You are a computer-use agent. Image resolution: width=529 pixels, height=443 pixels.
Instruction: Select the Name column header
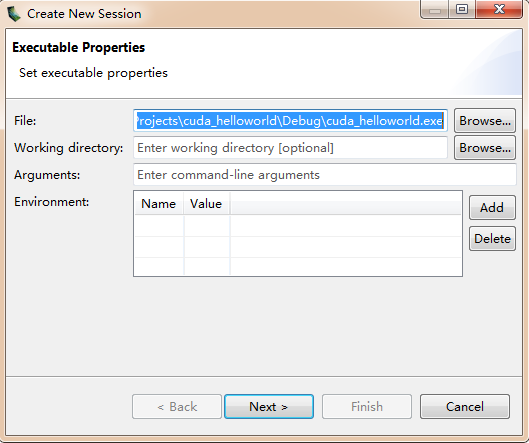(159, 203)
